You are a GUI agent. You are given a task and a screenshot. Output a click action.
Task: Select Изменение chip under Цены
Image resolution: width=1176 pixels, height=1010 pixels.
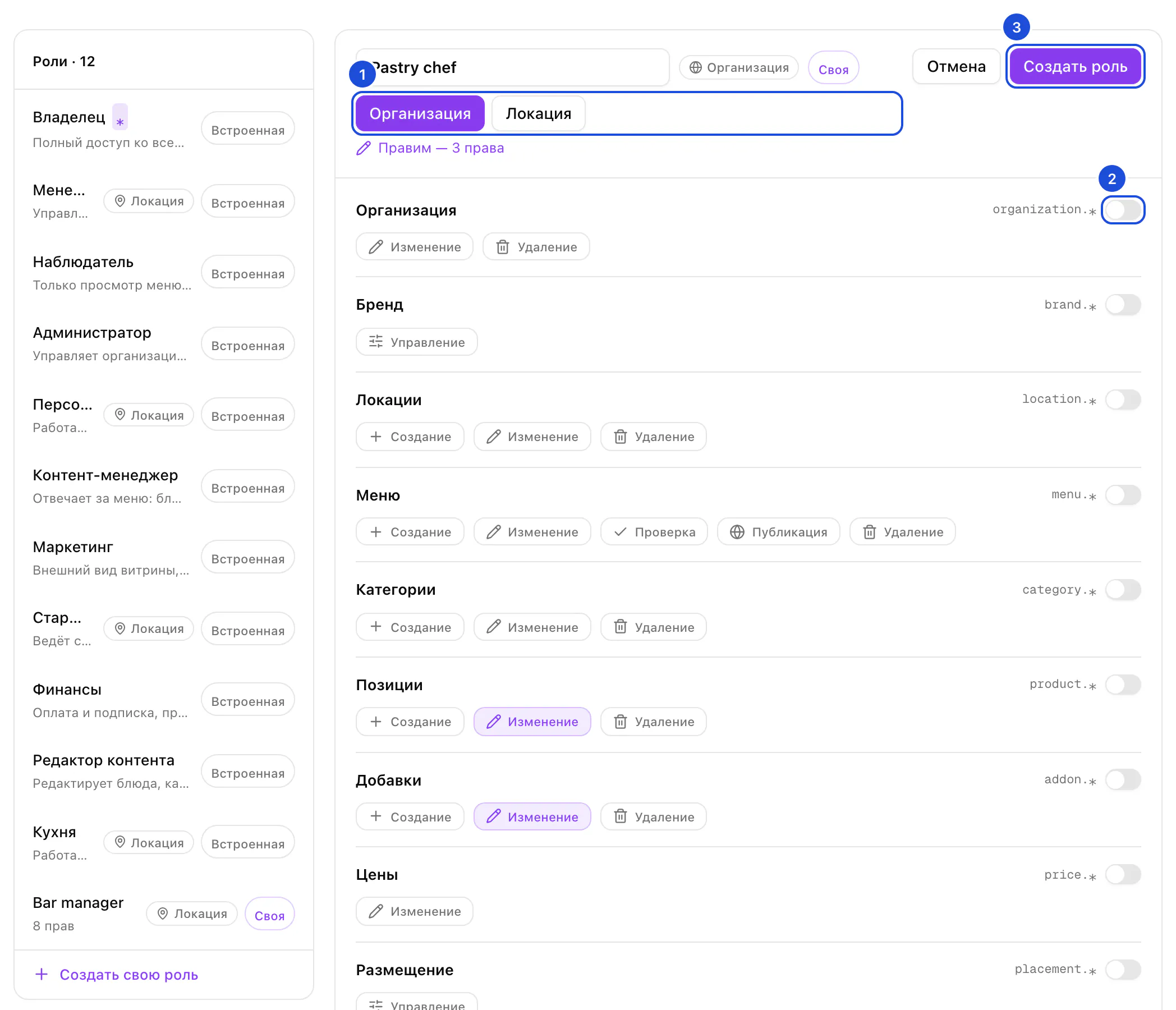point(414,911)
